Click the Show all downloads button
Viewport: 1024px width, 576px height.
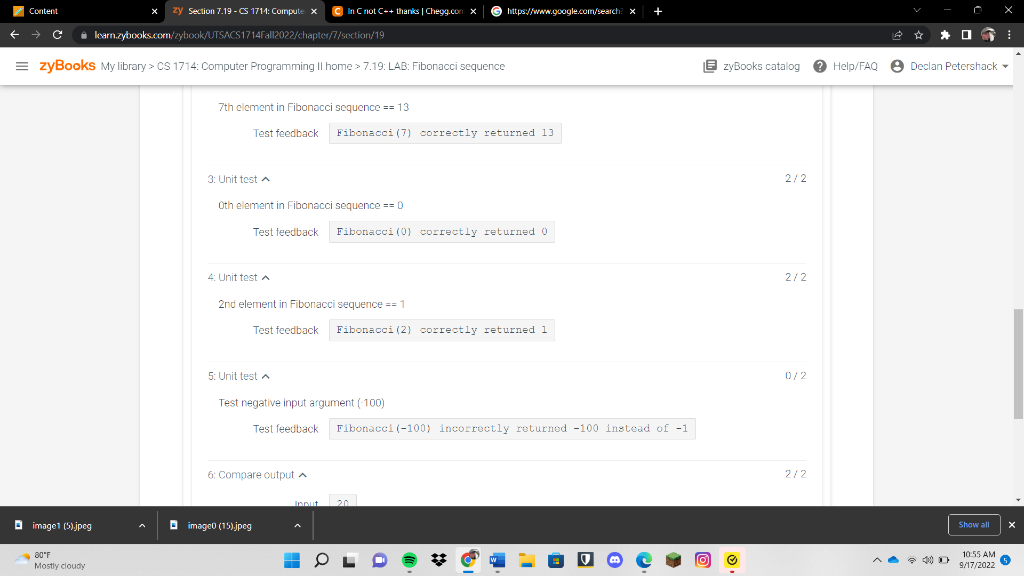pos(973,524)
